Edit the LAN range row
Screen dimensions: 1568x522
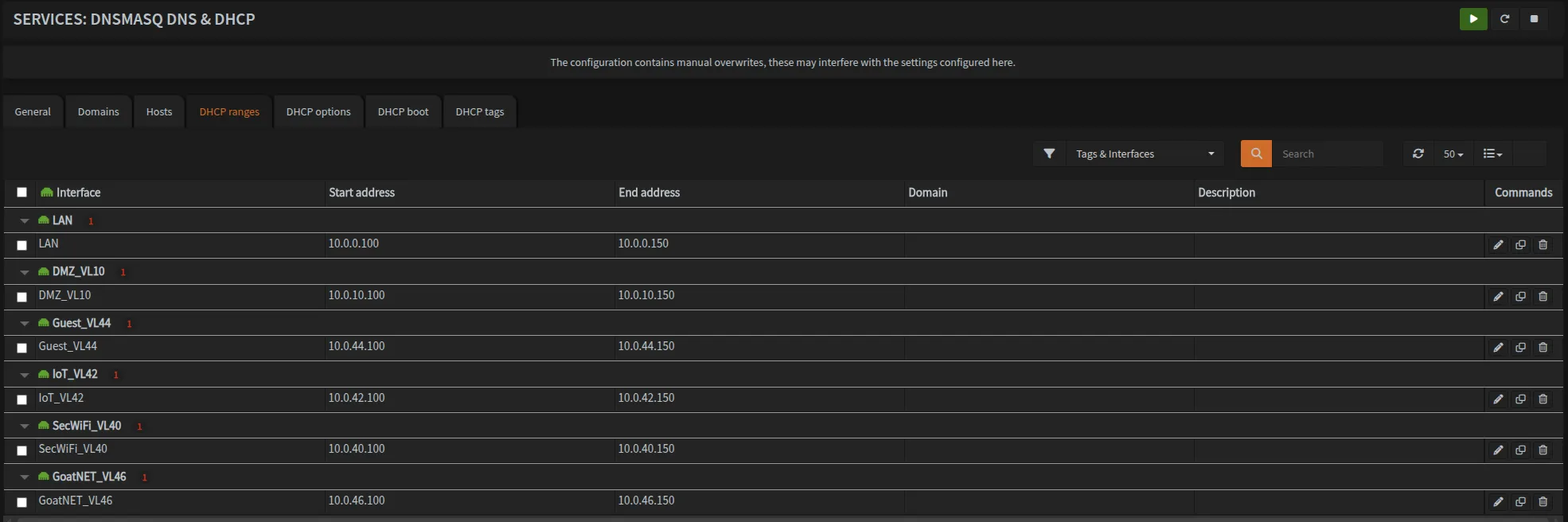point(1498,245)
